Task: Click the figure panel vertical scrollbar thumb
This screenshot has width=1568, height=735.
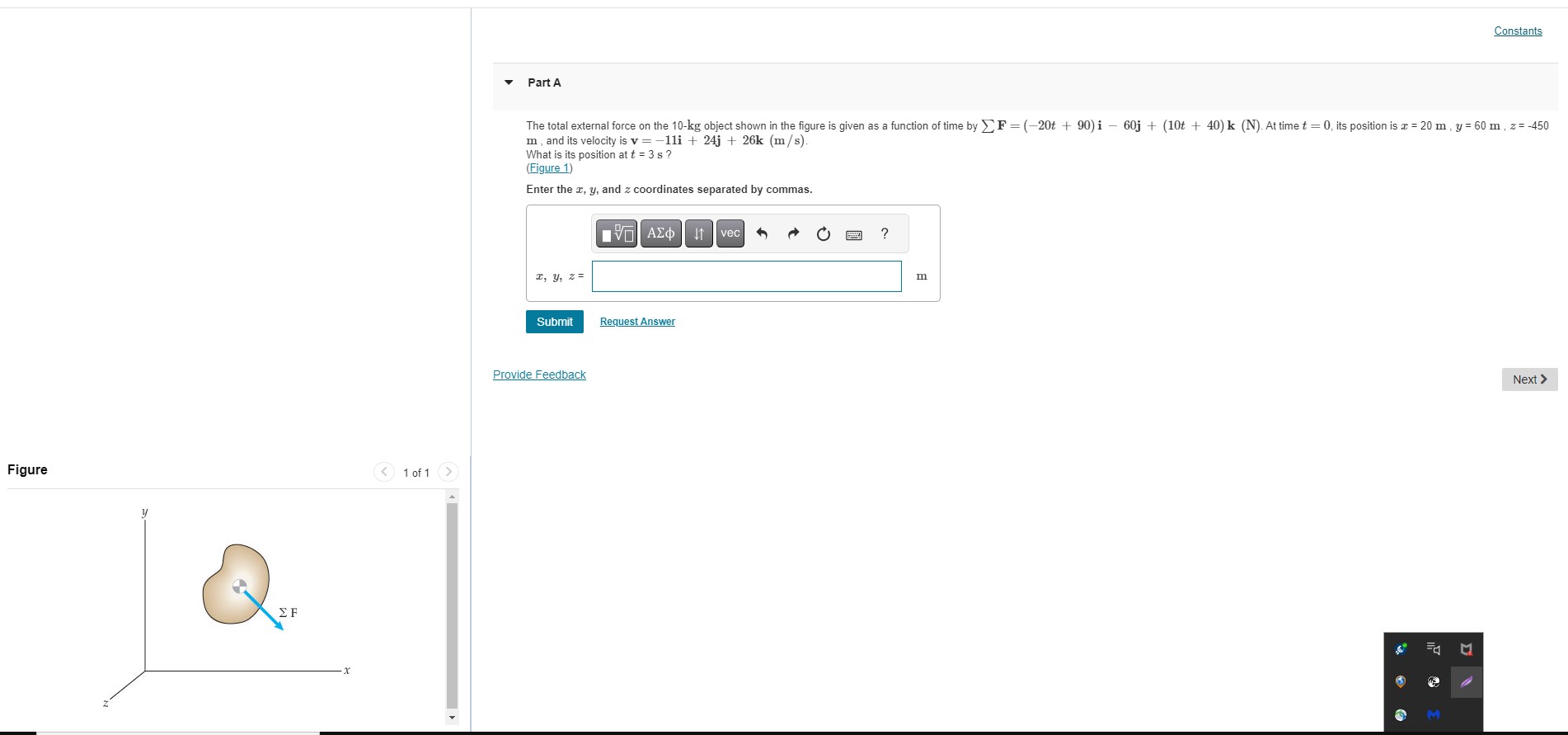Action: [452, 605]
